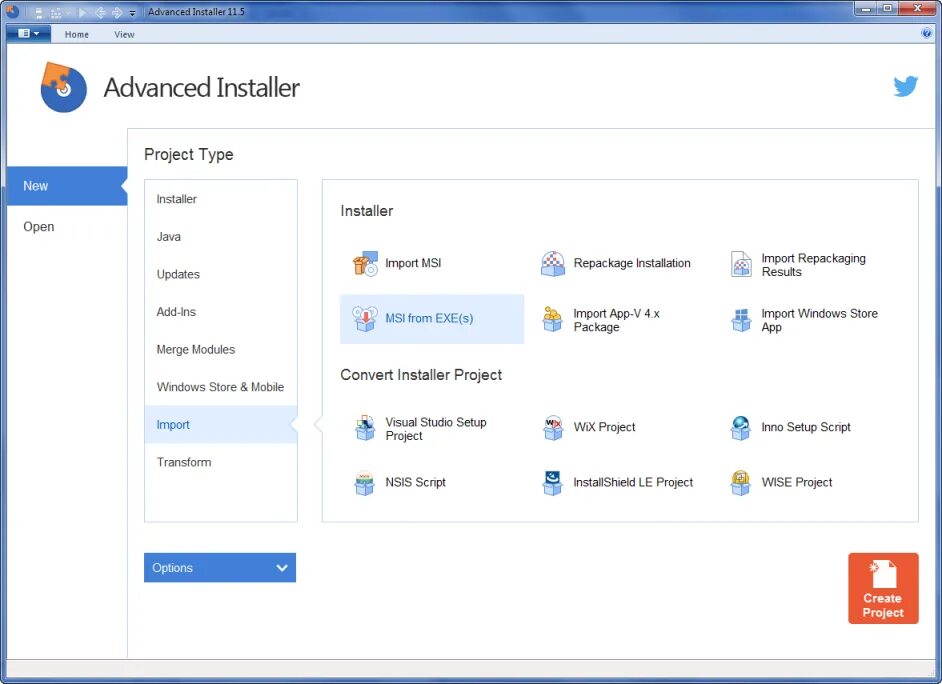
Task: Open the application file menu button
Action: tap(28, 34)
